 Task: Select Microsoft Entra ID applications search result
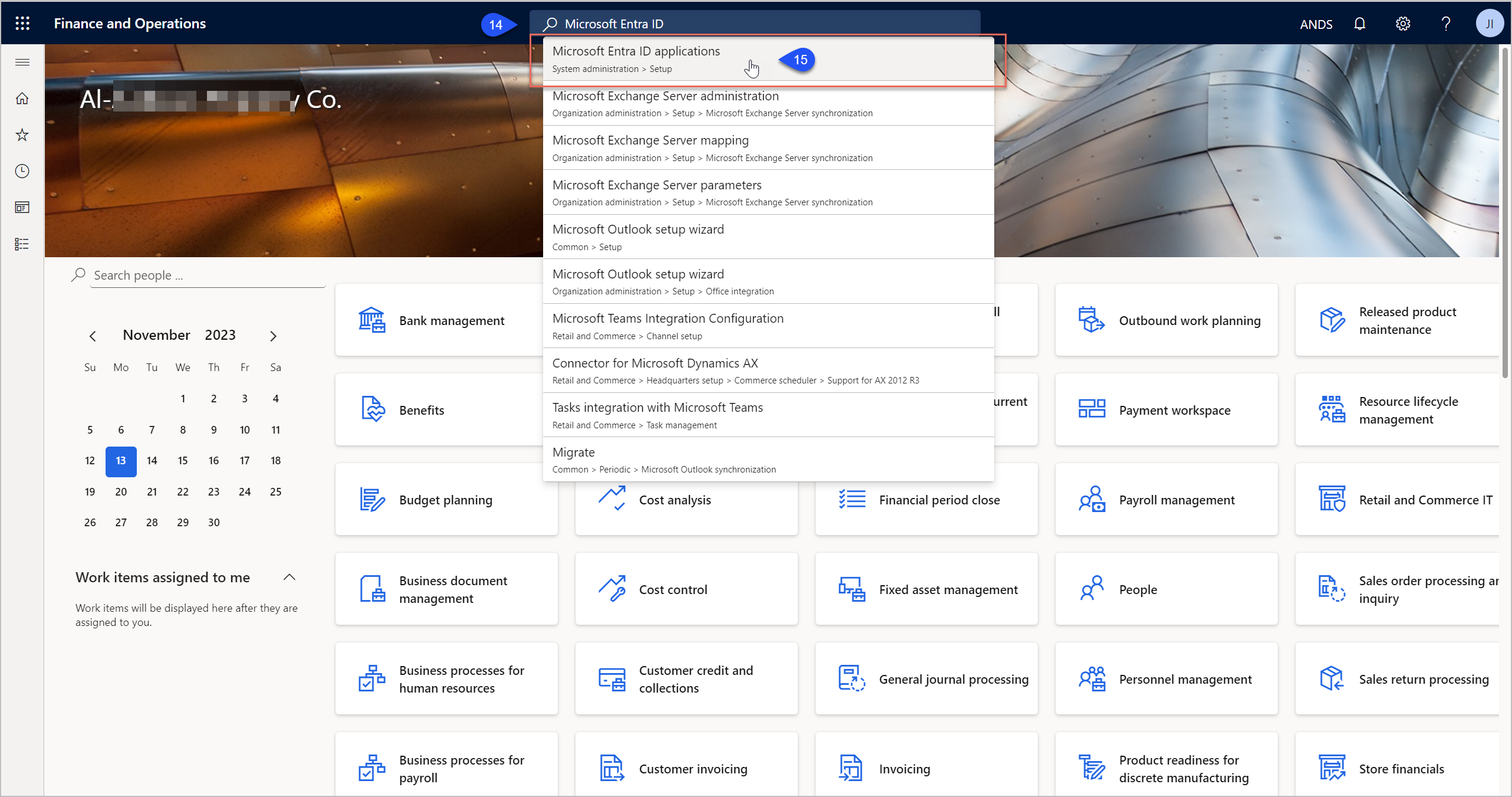click(x=636, y=58)
